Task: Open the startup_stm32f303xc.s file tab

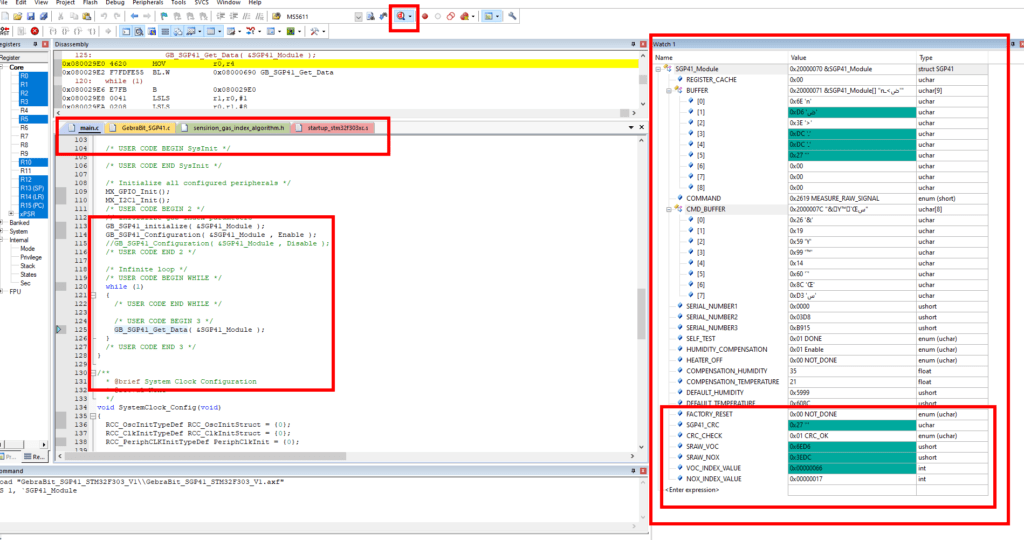Action: pyautogui.click(x=332, y=128)
